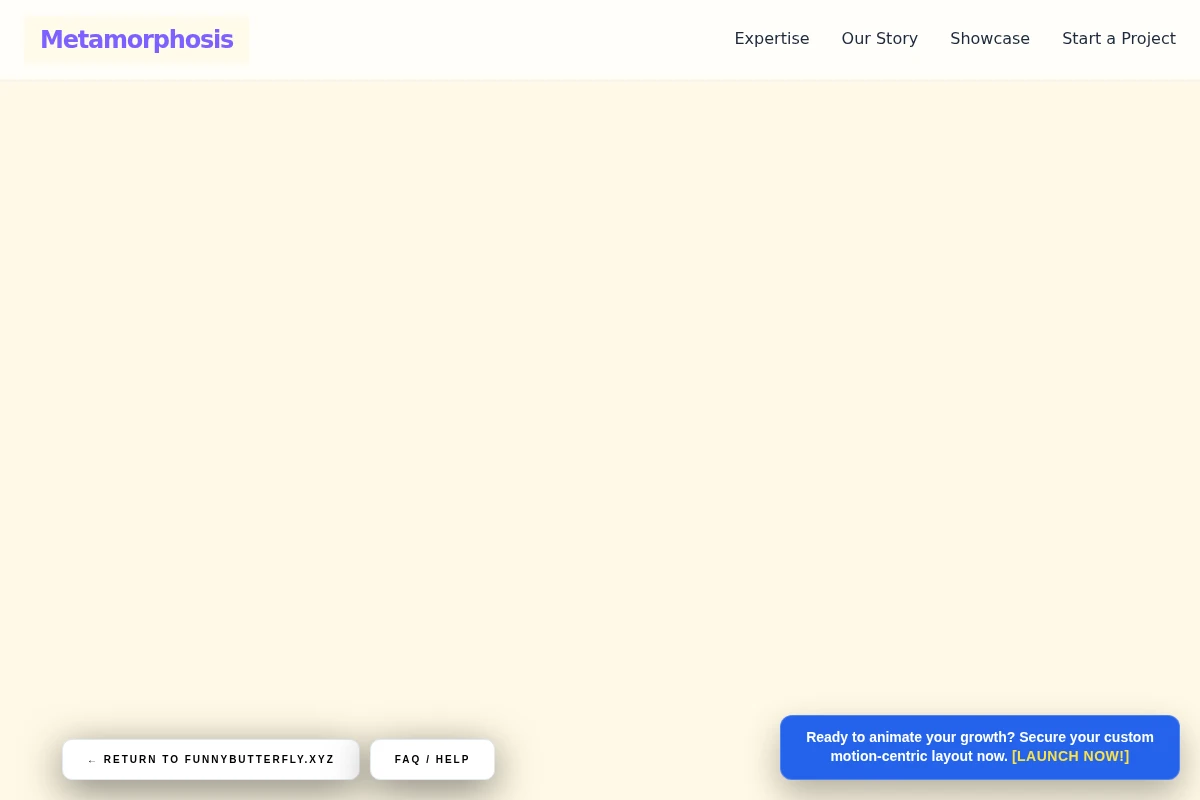Click Return to funnybutterfly.xyz button
Viewport: 1200px width, 800px height.
click(x=211, y=760)
